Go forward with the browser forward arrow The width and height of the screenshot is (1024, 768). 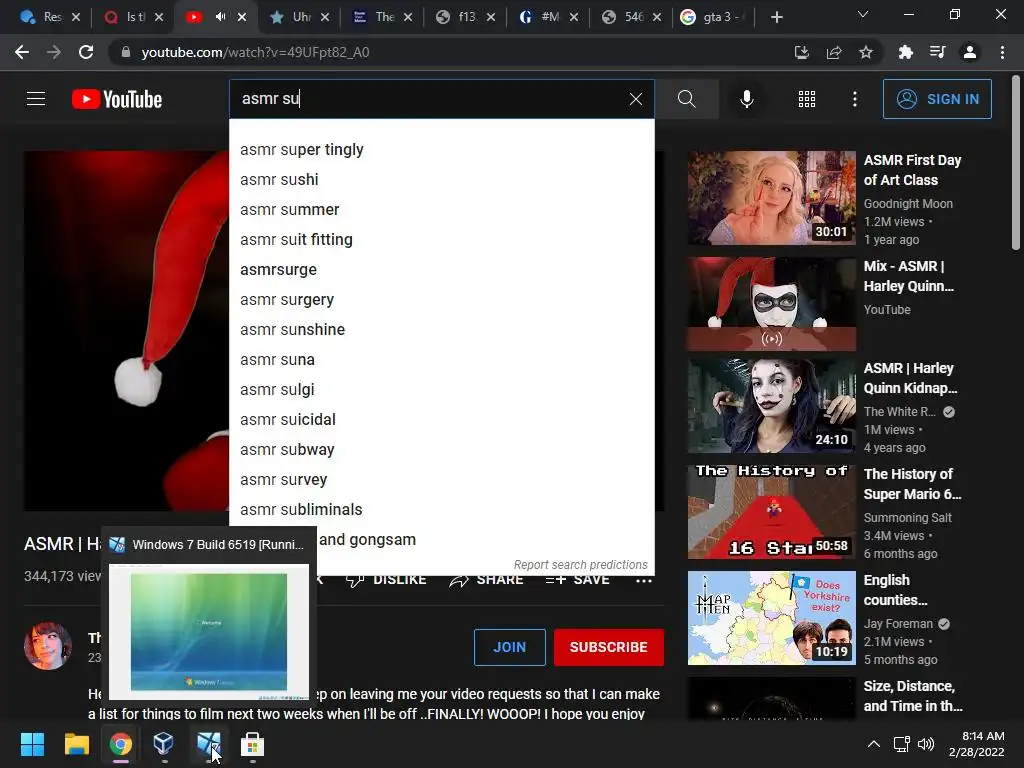pos(54,52)
